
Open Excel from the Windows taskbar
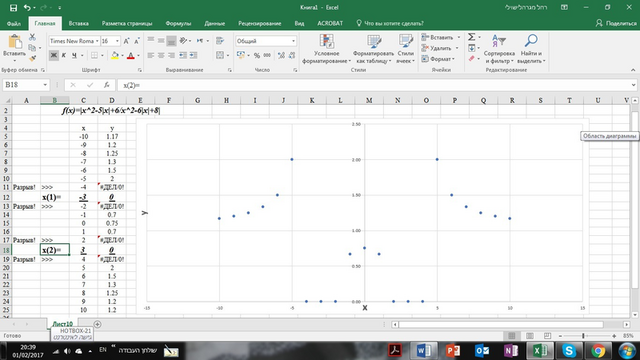pyautogui.click(x=540, y=351)
